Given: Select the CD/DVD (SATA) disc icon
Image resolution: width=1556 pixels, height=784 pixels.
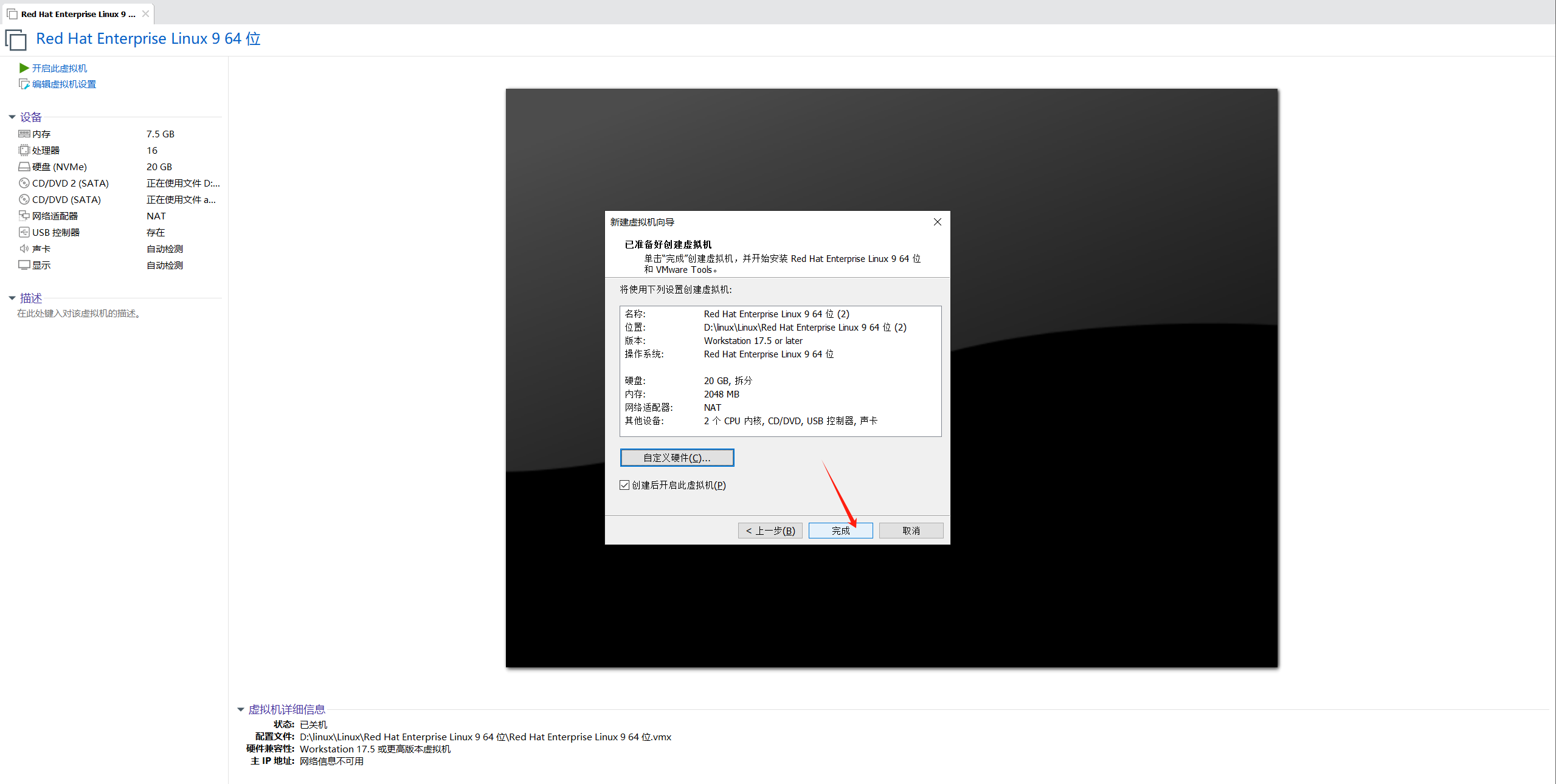Looking at the screenshot, I should pyautogui.click(x=24, y=199).
